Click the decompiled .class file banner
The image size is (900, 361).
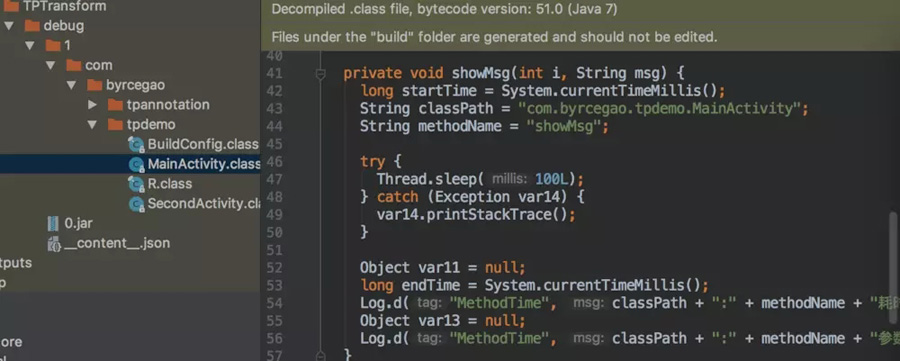580,9
